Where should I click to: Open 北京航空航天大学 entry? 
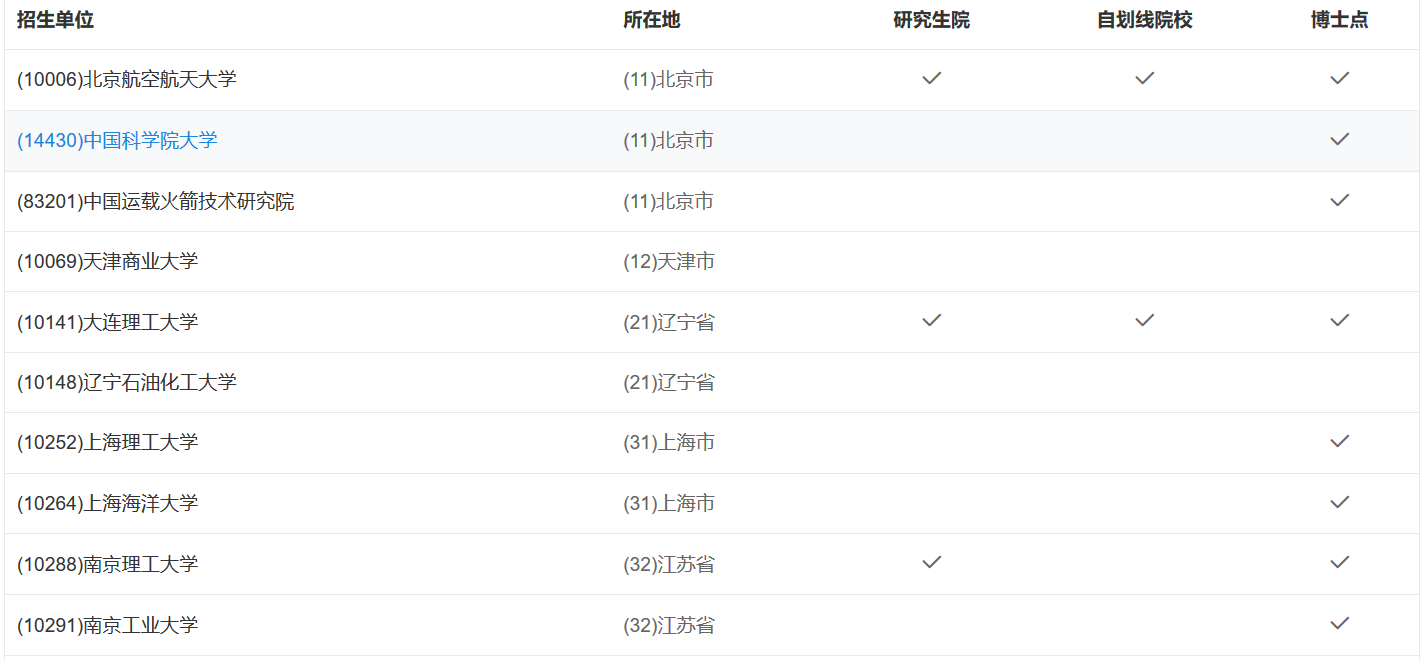(127, 80)
